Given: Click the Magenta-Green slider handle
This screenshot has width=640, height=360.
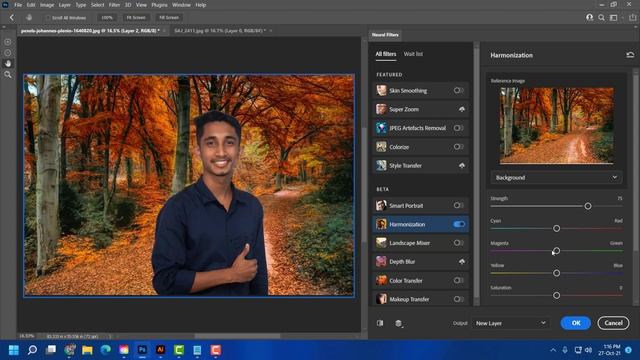Looking at the screenshot, I should point(556,251).
